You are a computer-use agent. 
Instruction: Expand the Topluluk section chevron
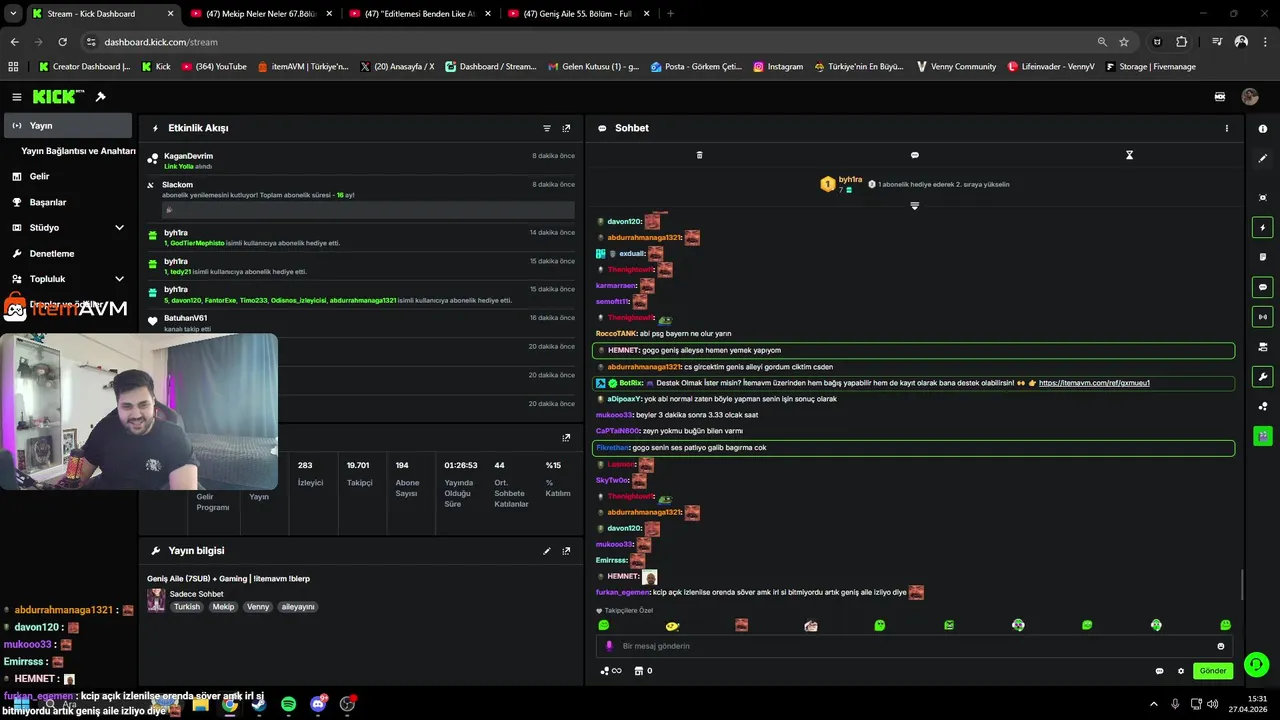coord(119,279)
